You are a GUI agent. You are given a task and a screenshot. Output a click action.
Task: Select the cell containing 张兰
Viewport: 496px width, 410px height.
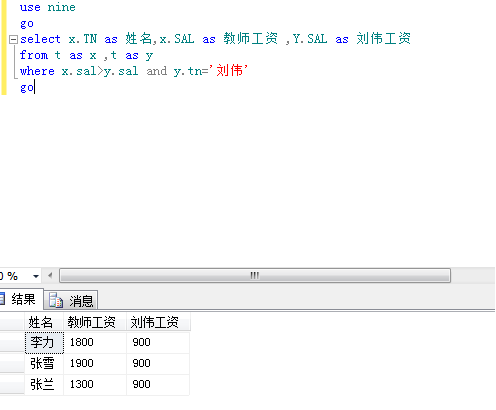click(x=44, y=385)
